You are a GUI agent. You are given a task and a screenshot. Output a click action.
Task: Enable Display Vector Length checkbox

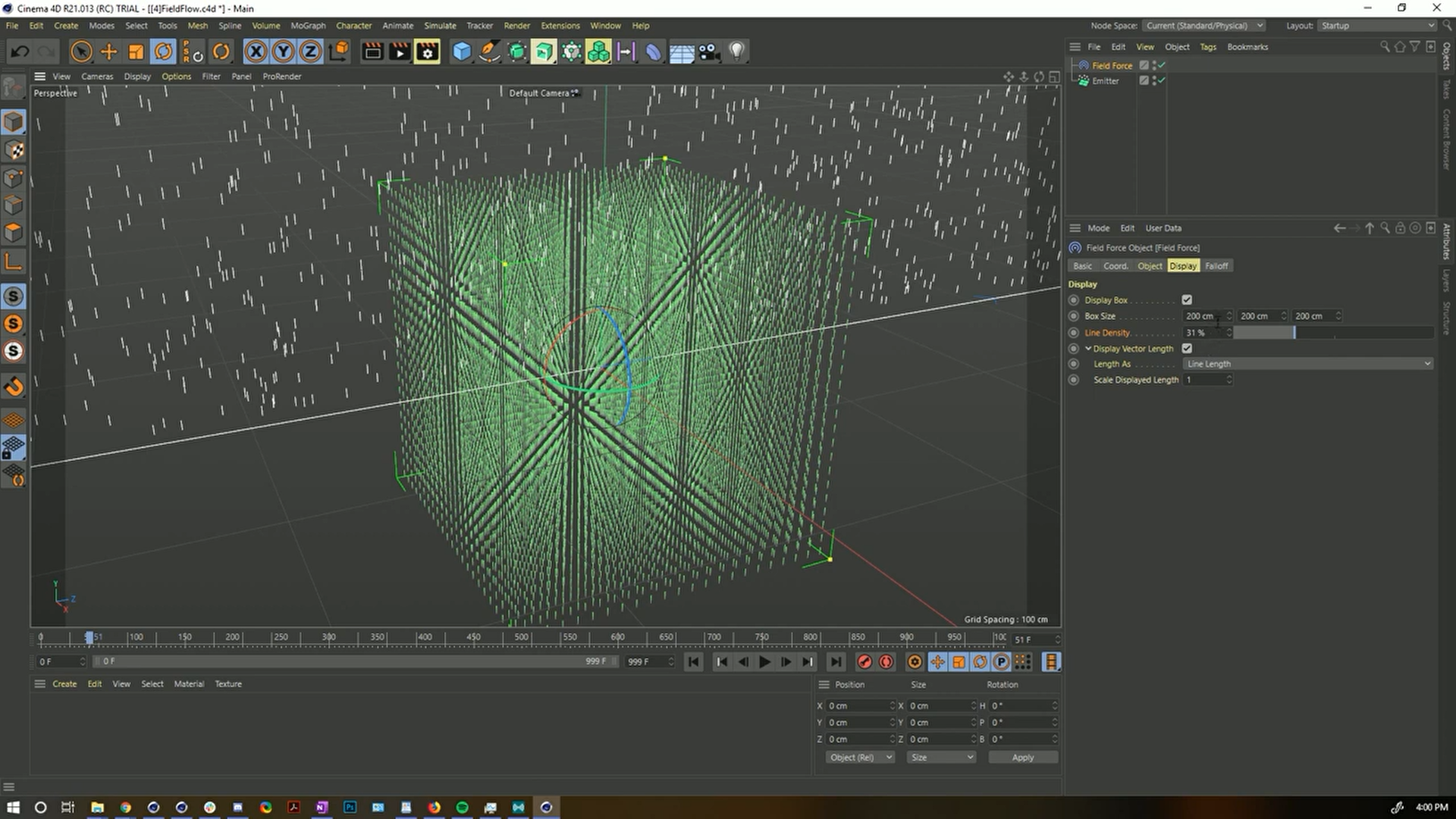pos(1187,347)
